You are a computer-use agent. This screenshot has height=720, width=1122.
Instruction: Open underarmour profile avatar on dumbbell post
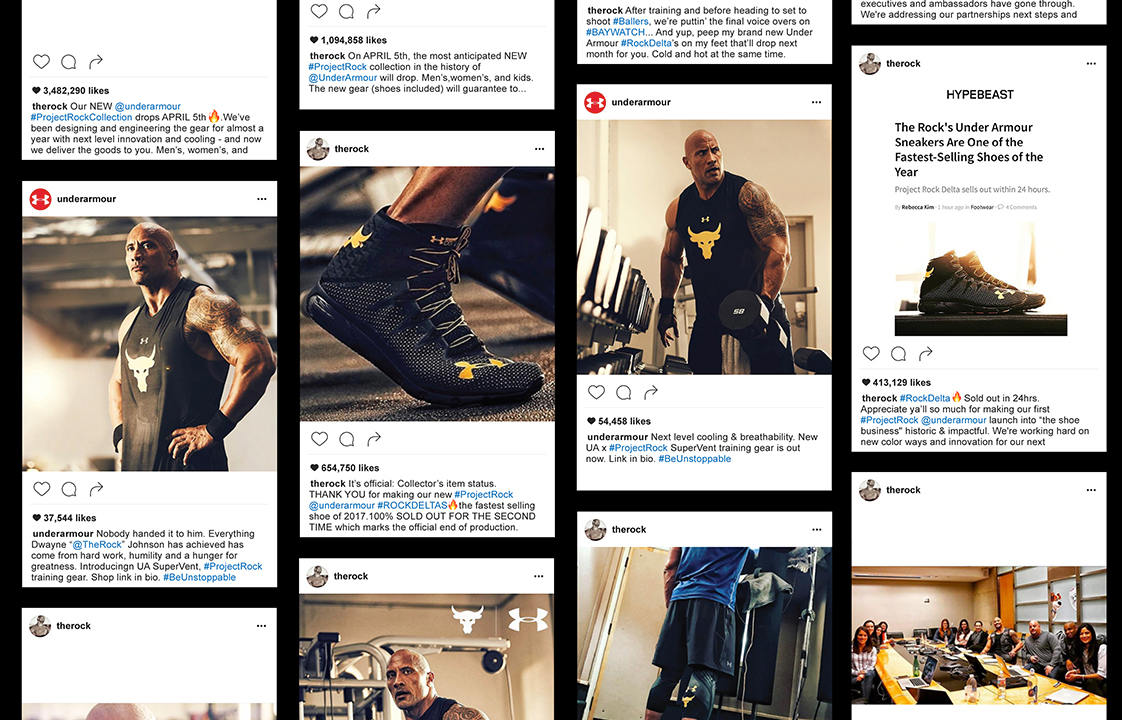click(595, 102)
